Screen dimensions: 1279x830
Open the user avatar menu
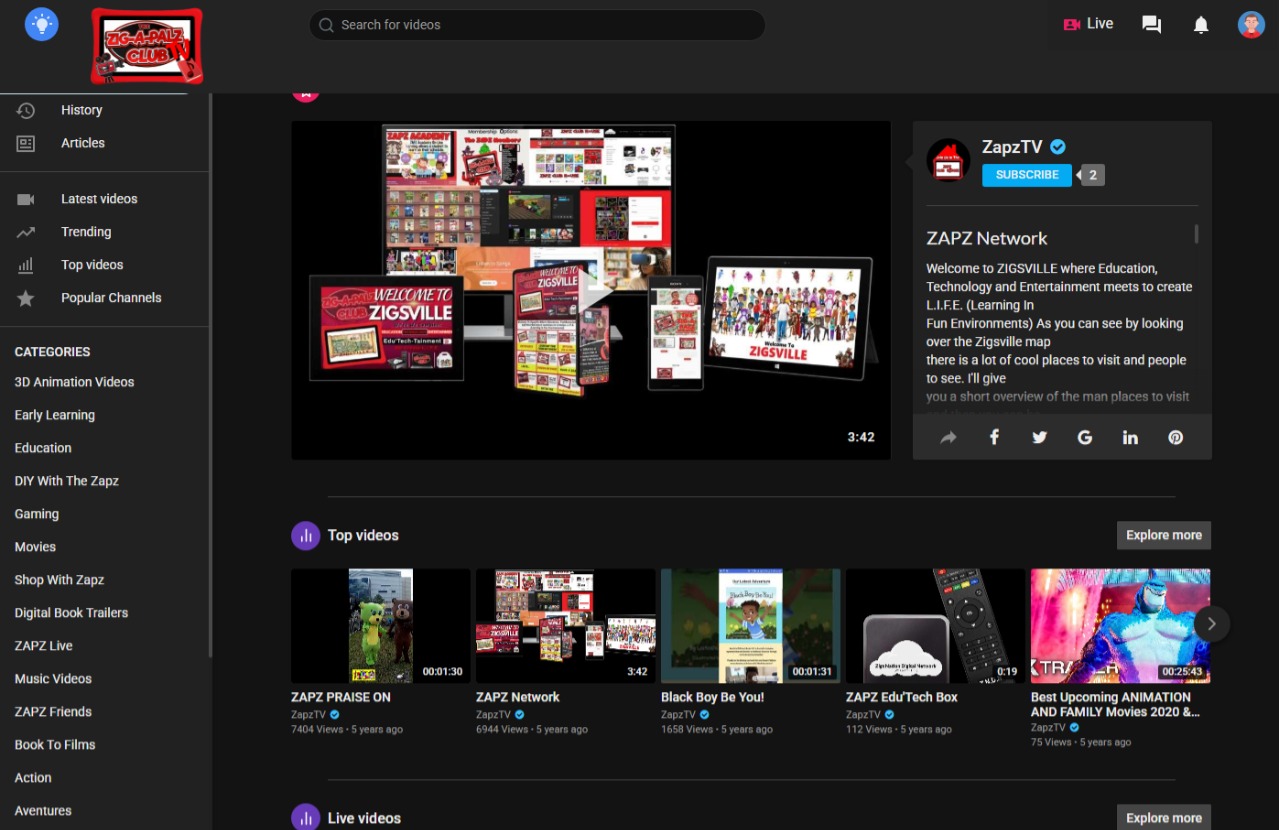tap(1251, 25)
